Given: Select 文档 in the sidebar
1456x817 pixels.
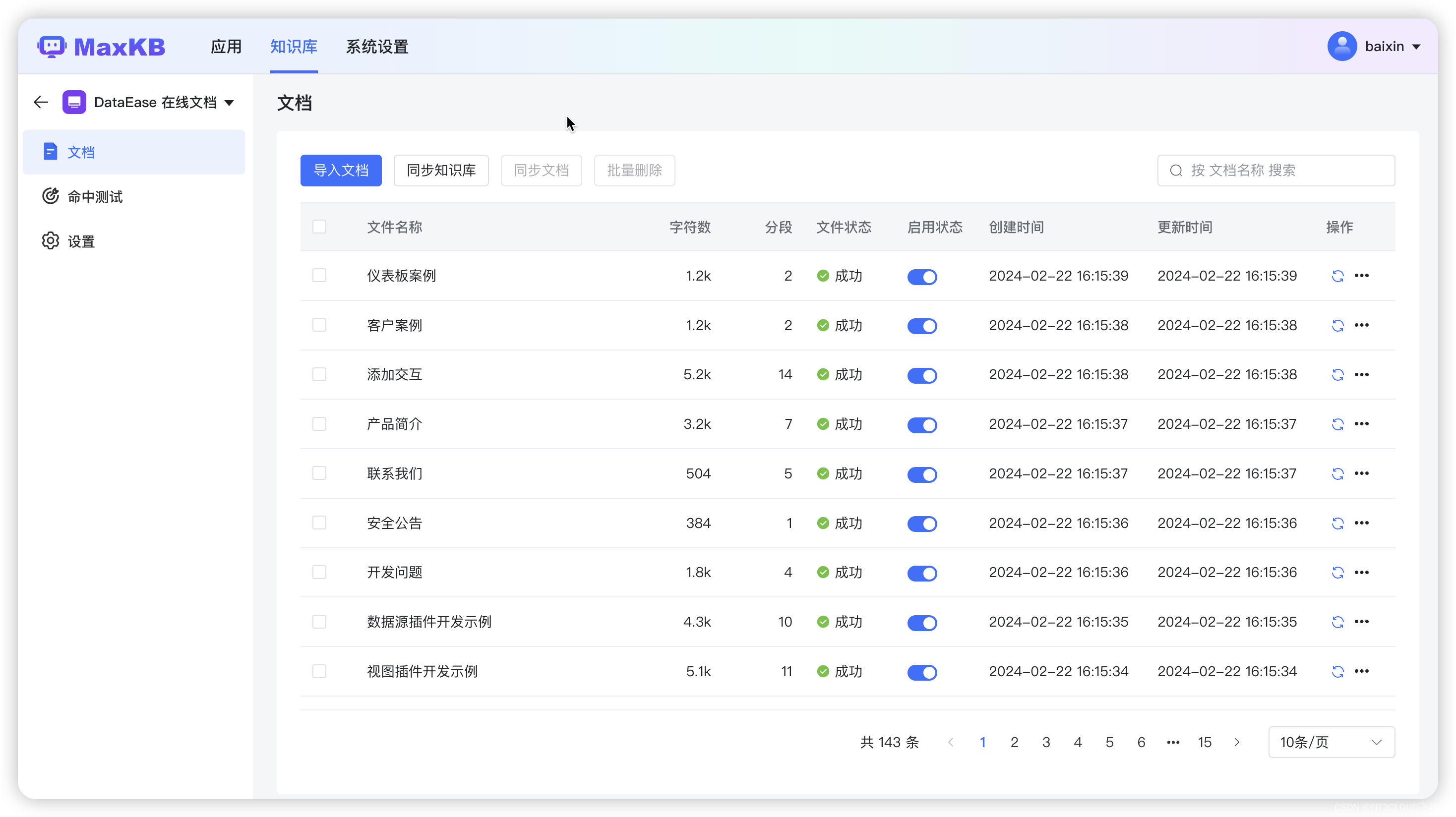Looking at the screenshot, I should click(134, 152).
